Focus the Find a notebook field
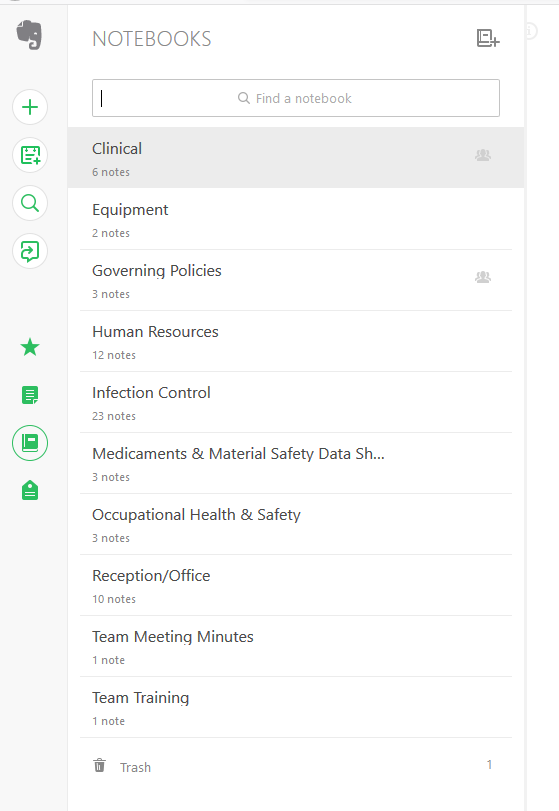This screenshot has height=811, width=559. [296, 98]
